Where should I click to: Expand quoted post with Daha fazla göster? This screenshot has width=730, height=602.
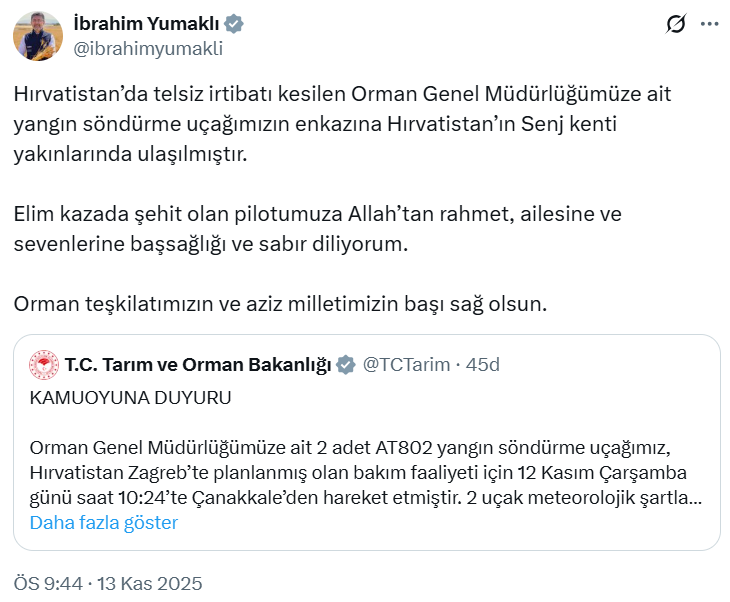point(104,523)
